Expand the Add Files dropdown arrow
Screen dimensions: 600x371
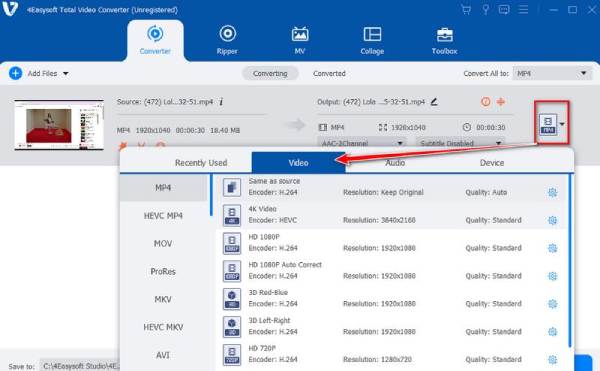[65, 73]
